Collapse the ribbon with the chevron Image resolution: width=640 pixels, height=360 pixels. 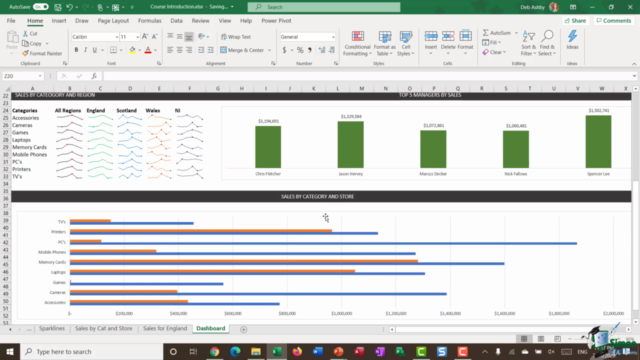pyautogui.click(x=634, y=64)
